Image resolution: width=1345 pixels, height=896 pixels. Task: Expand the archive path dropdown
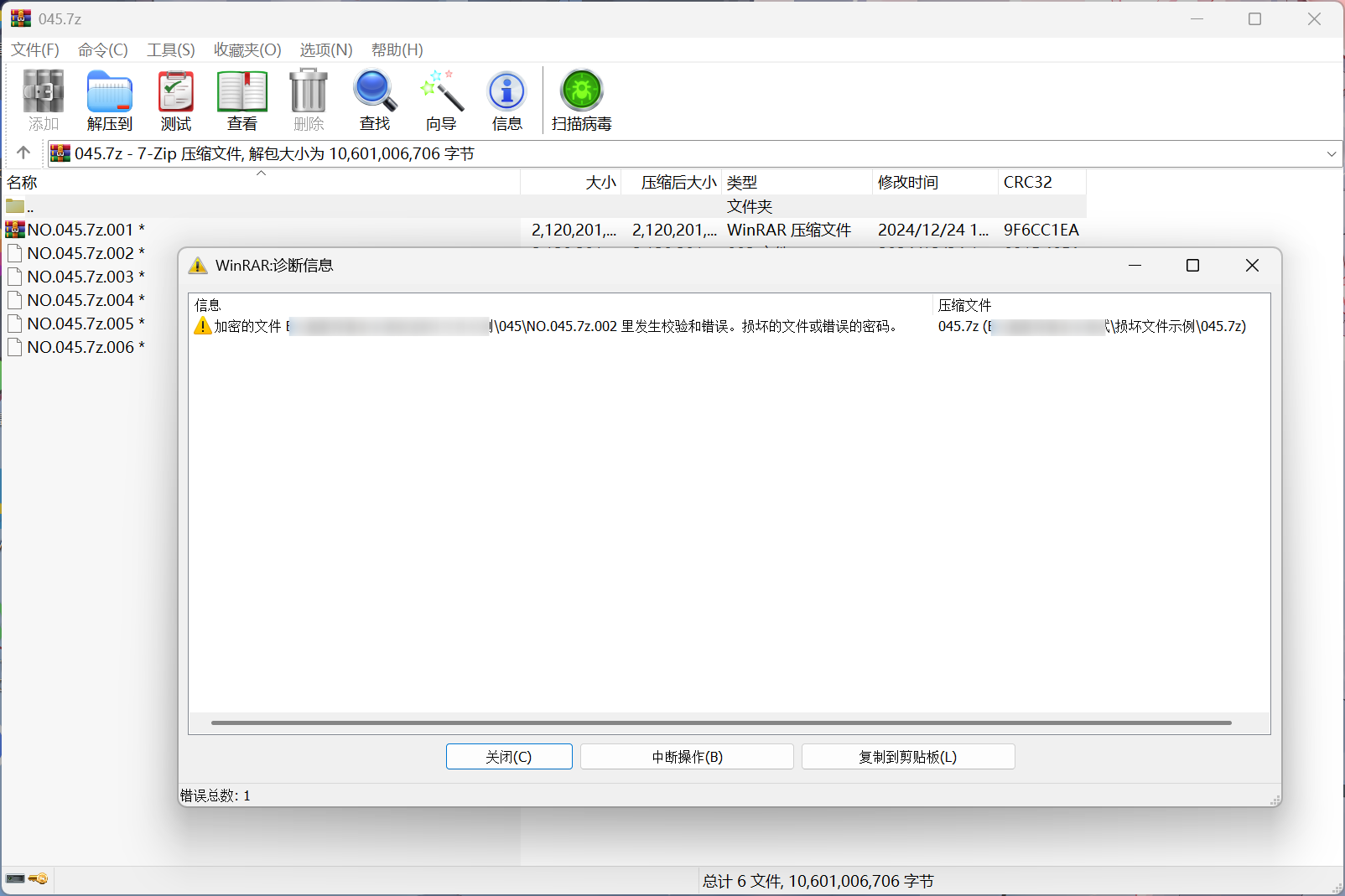[x=1331, y=154]
